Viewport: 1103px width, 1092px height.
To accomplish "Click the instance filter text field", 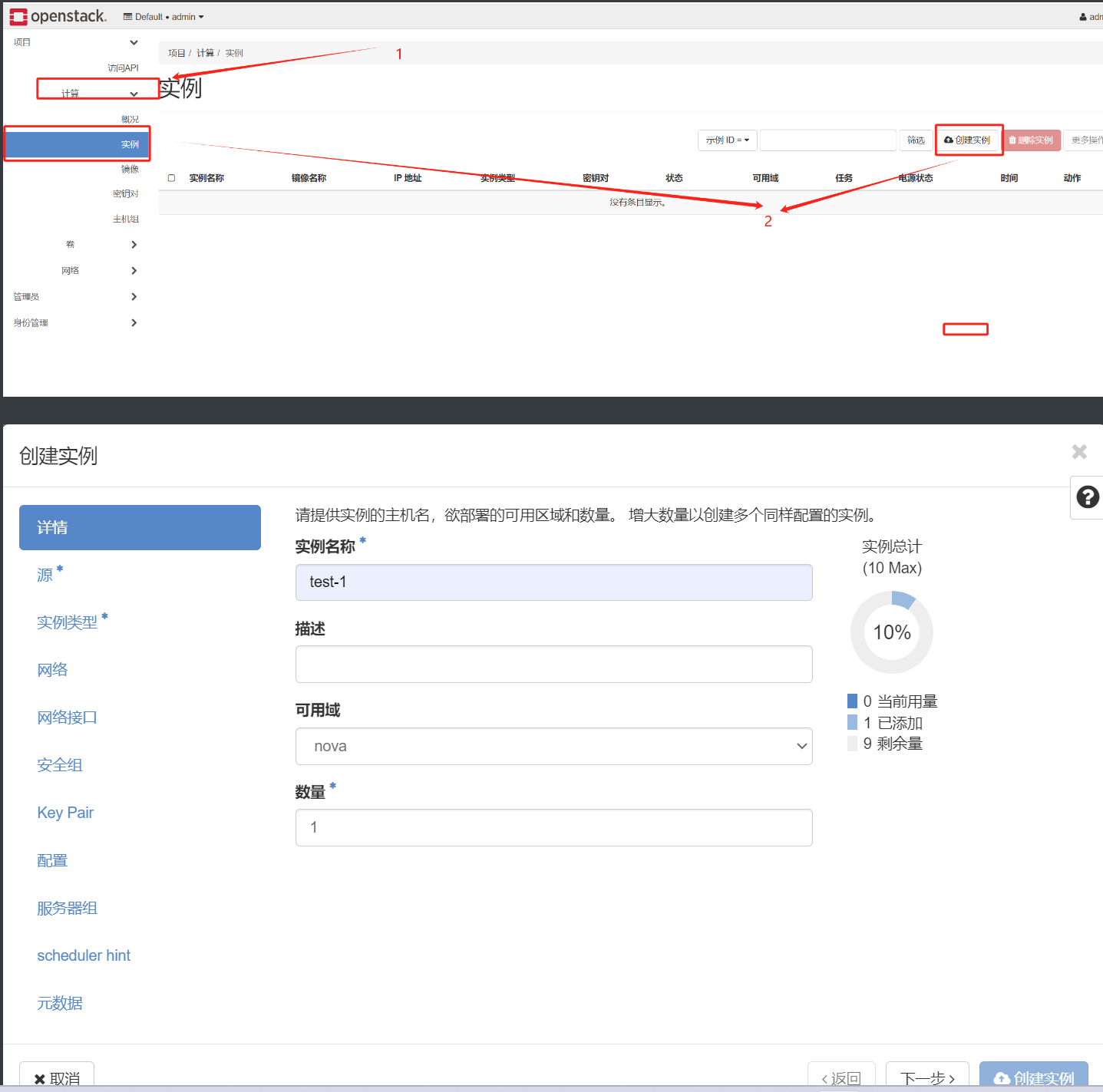I will 827,140.
